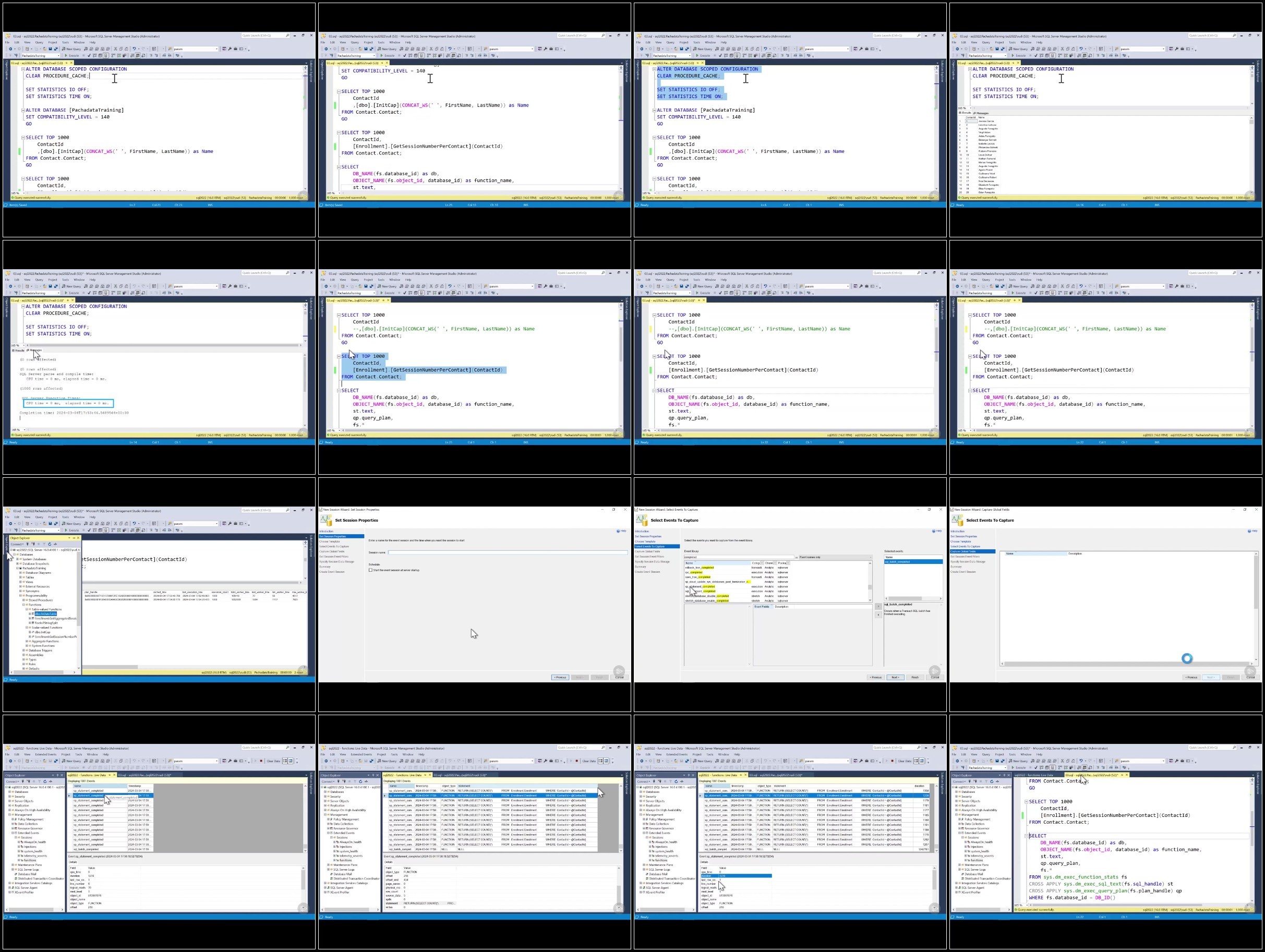The width and height of the screenshot is (1265, 952).
Task: Click Parse checkmark in the window showing PachadataTraining tree
Action: point(89,531)
